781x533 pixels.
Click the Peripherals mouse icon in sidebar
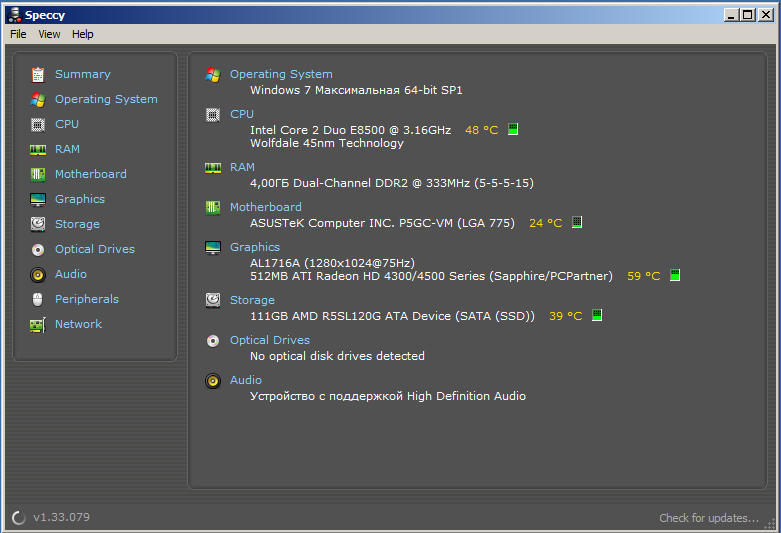pyautogui.click(x=38, y=299)
